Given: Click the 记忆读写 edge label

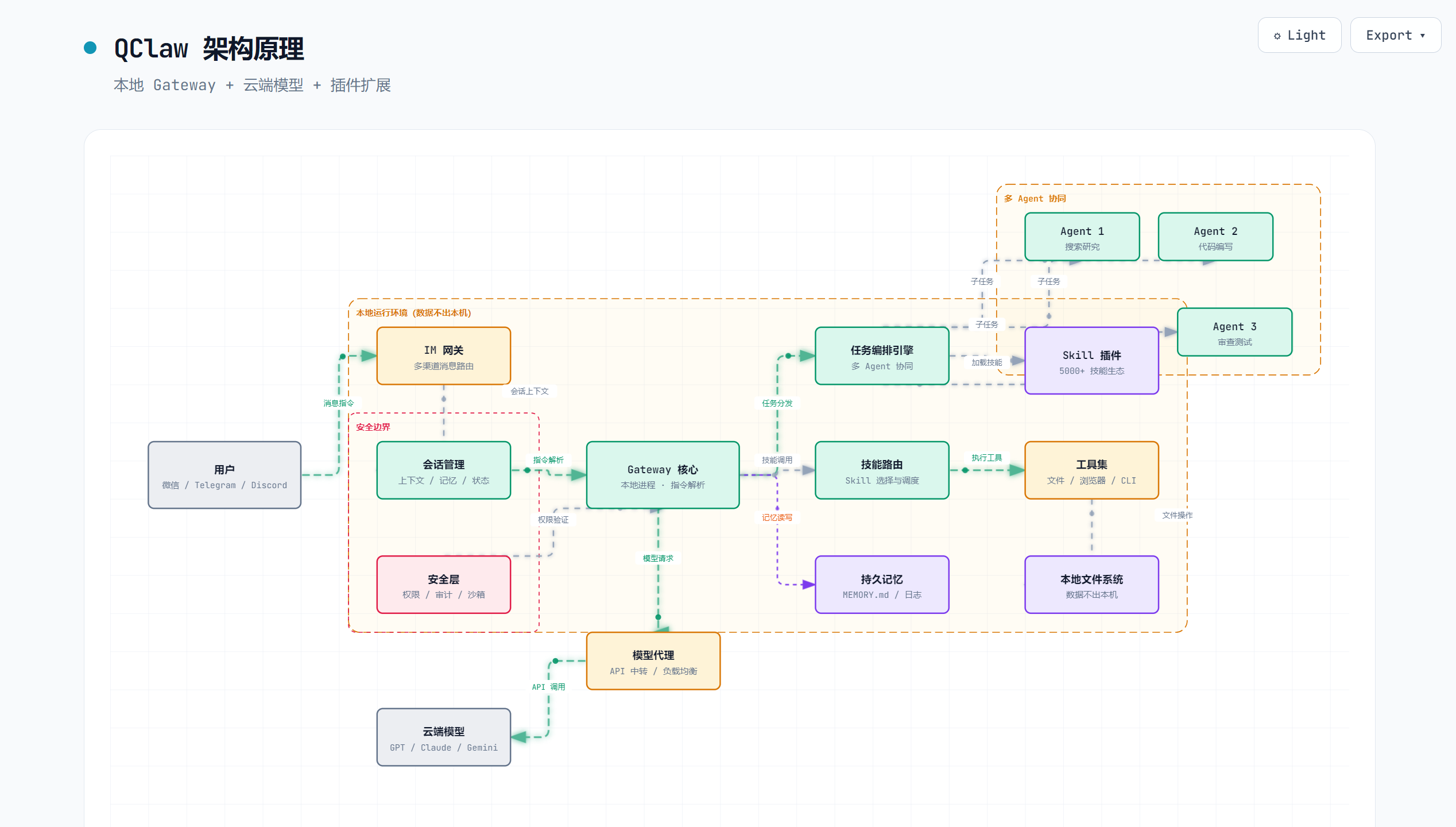Looking at the screenshot, I should coord(777,517).
